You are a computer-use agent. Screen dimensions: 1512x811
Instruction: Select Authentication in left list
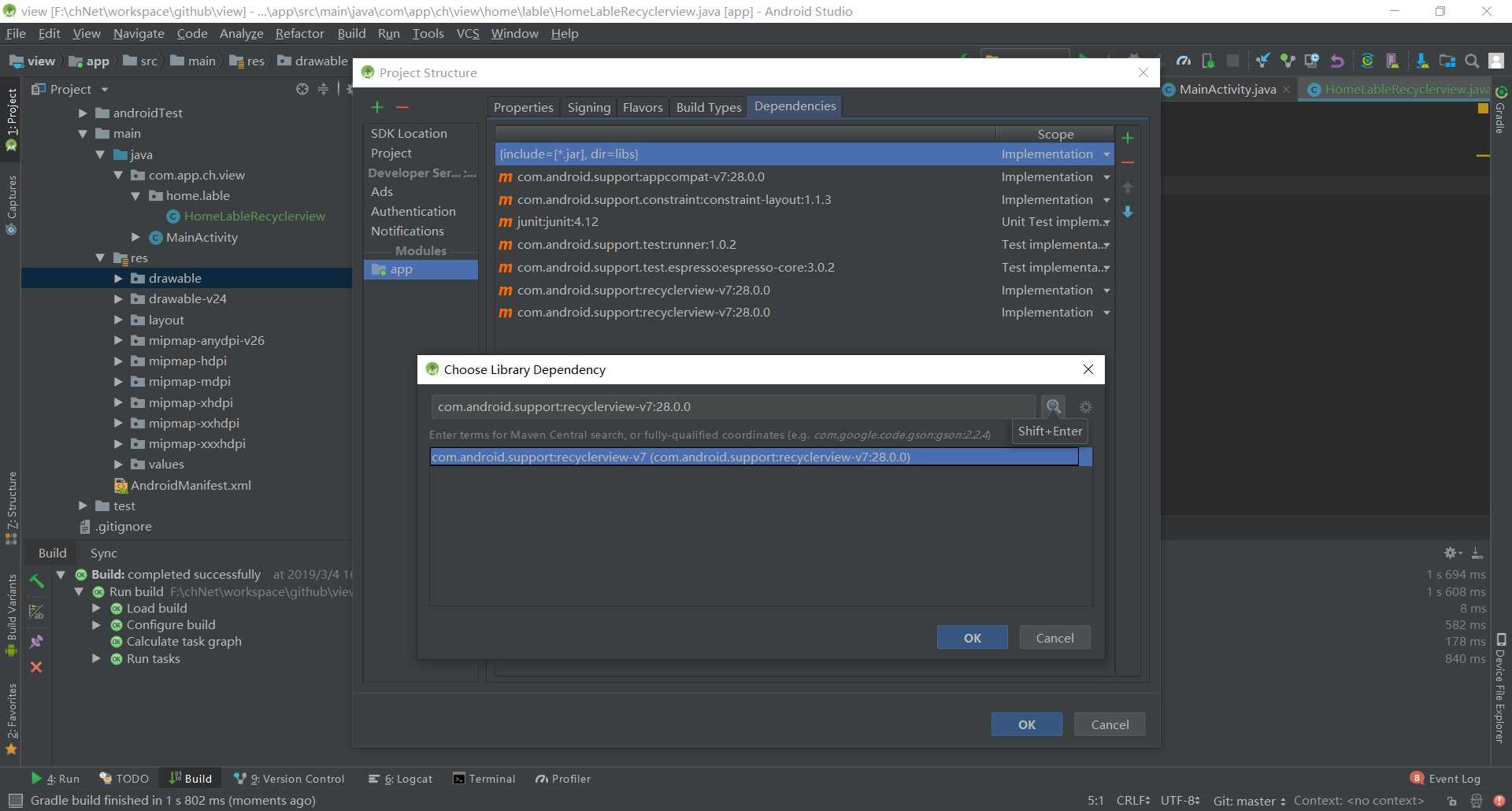tap(413, 212)
